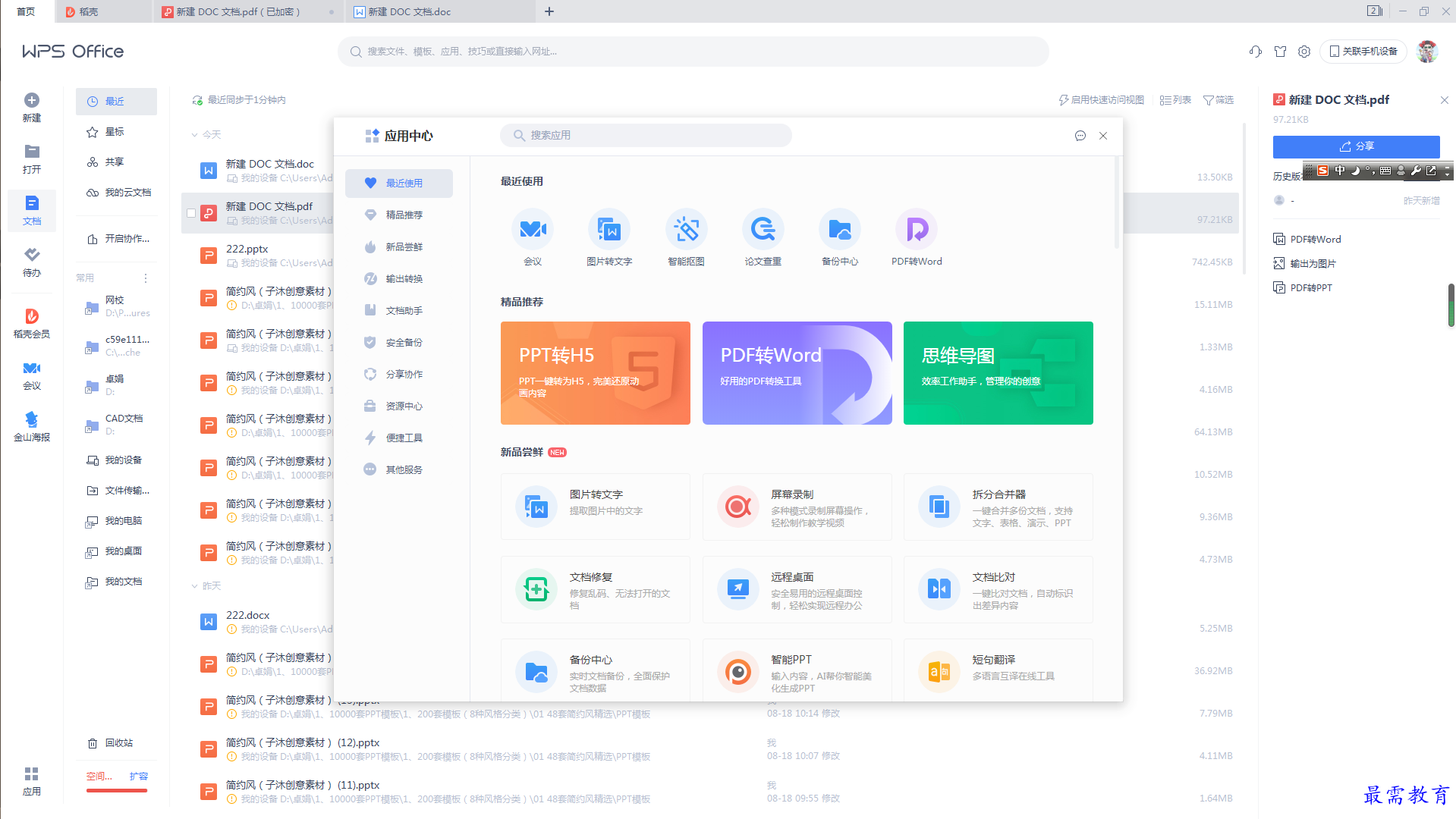Open the 常用 section more options menu
The width and height of the screenshot is (1456, 819).
click(x=146, y=278)
